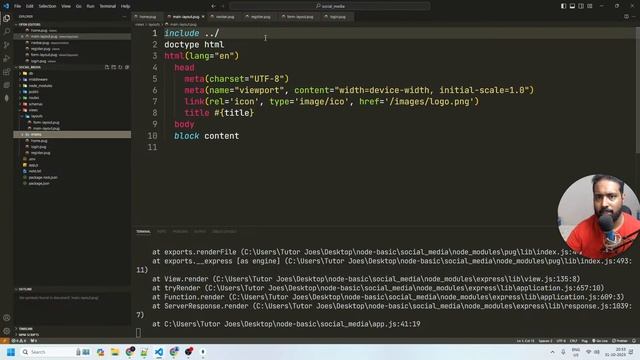Image resolution: width=640 pixels, height=360 pixels.
Task: Click the social_media command center search box
Action: coord(330,6)
